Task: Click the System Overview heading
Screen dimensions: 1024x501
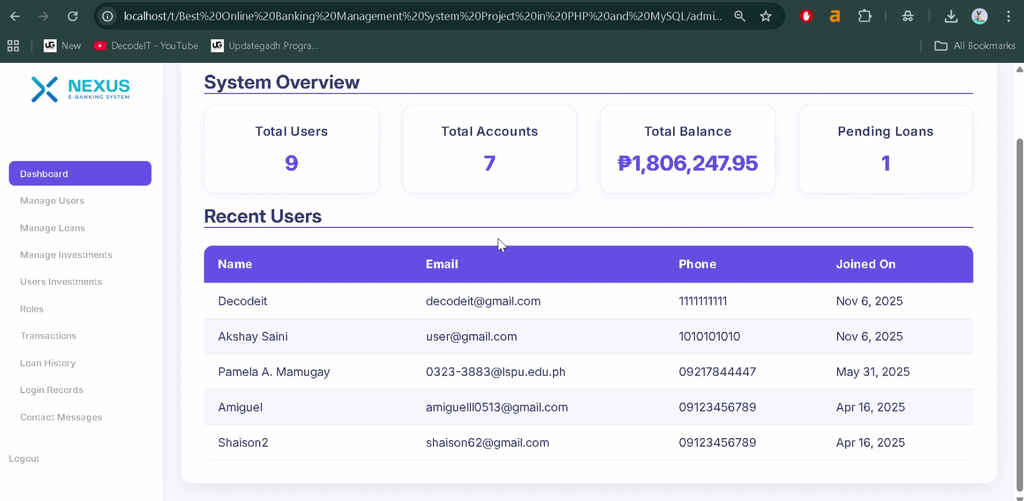Action: tap(281, 82)
